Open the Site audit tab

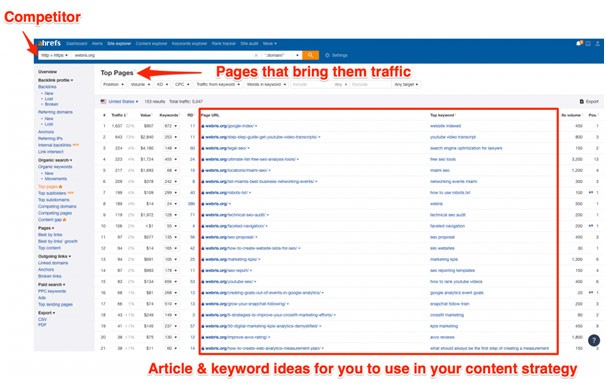click(249, 43)
